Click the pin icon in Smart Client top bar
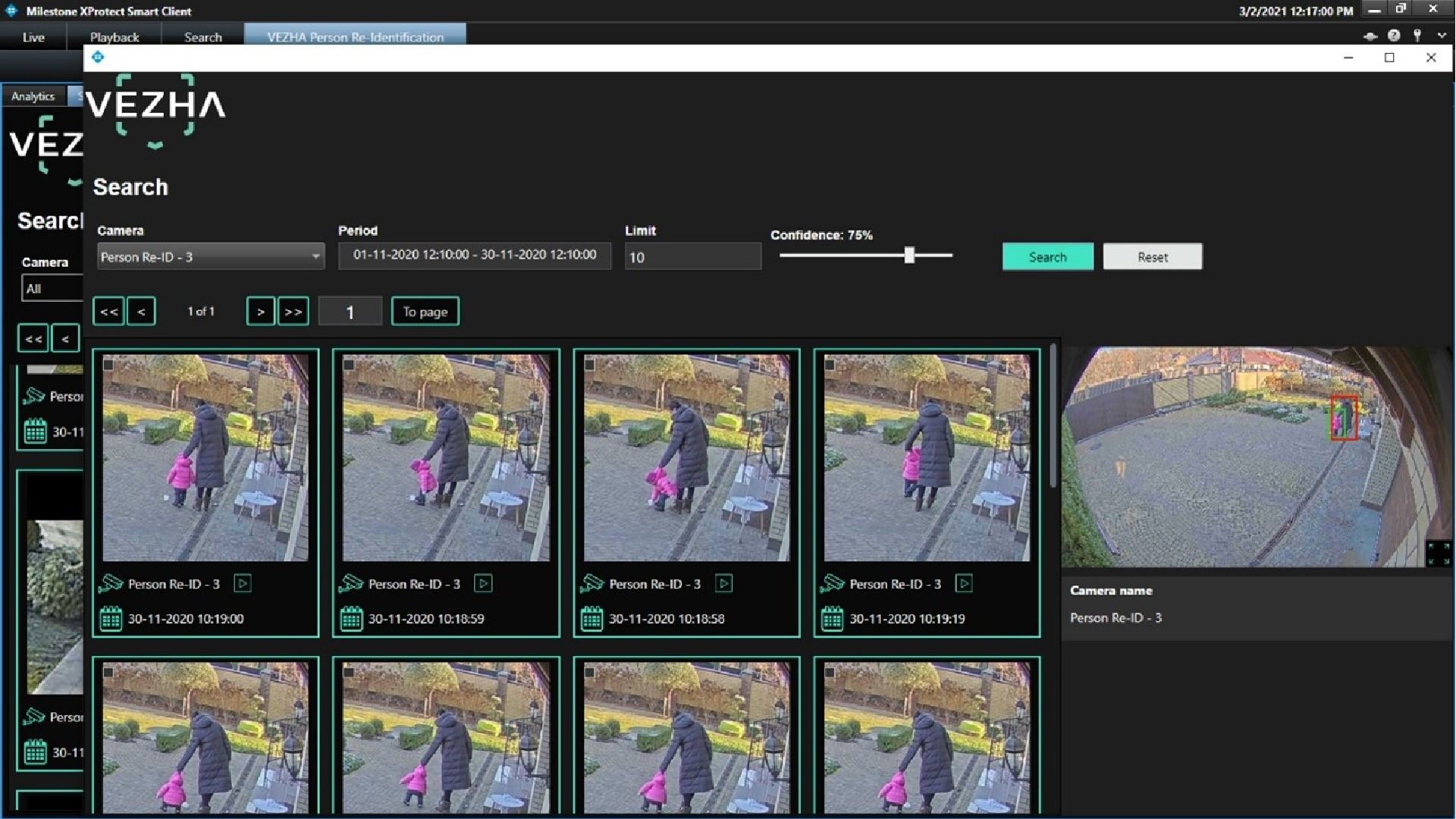Image resolution: width=1456 pixels, height=819 pixels. [1417, 36]
